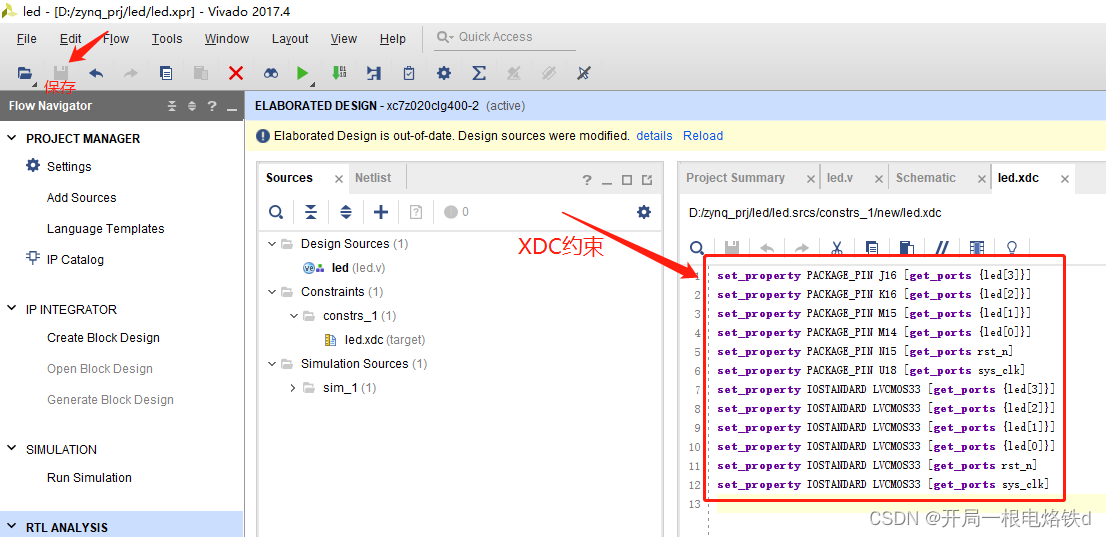Open Sources panel gear settings
Viewport: 1106px width, 537px height.
pyautogui.click(x=643, y=212)
